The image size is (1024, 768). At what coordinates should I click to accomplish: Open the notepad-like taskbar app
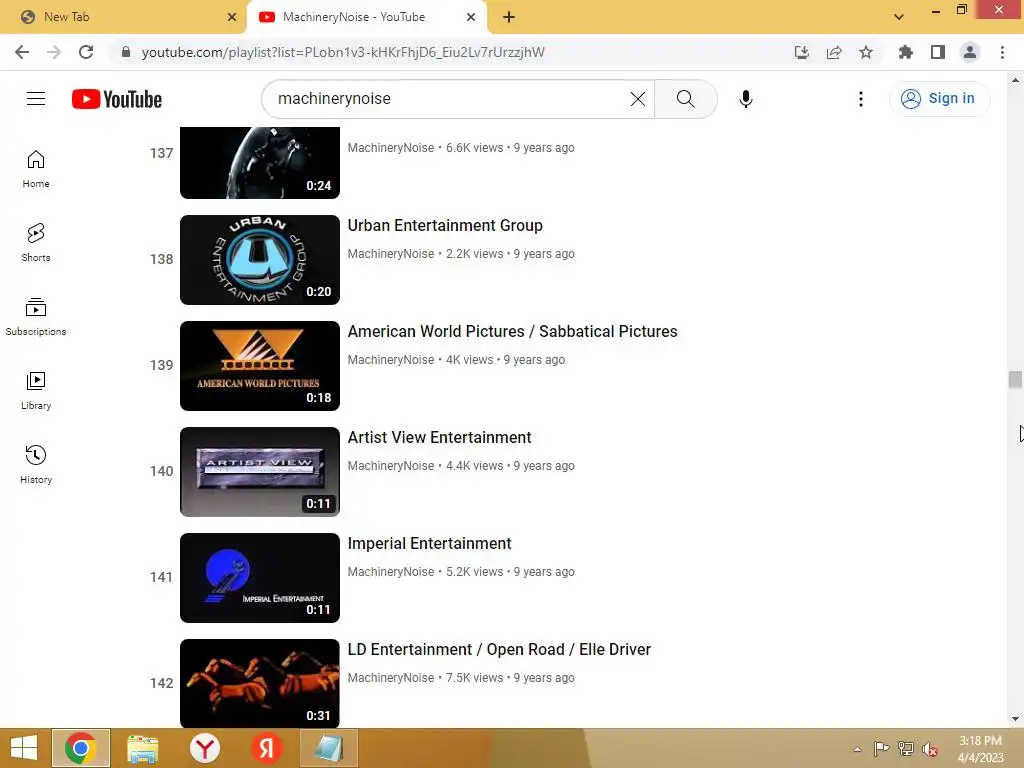point(328,748)
